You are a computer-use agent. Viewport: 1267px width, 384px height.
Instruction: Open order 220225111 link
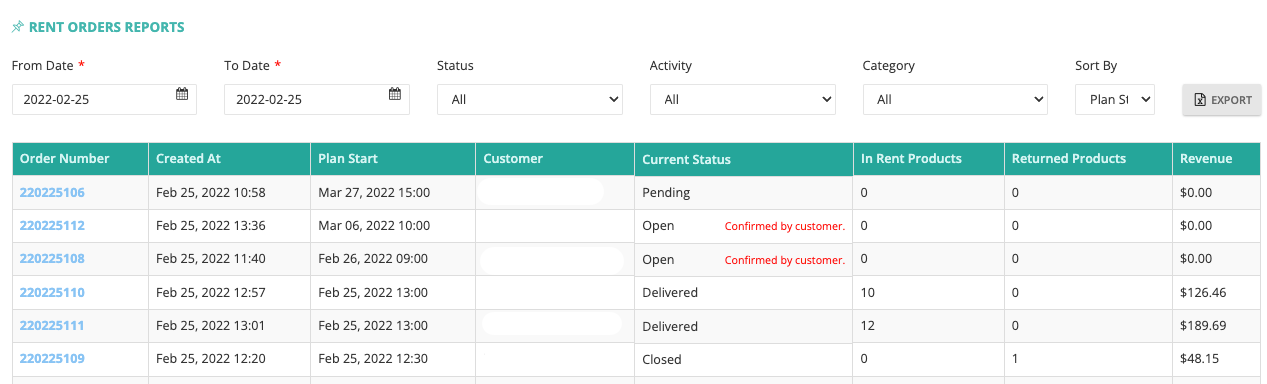(52, 326)
